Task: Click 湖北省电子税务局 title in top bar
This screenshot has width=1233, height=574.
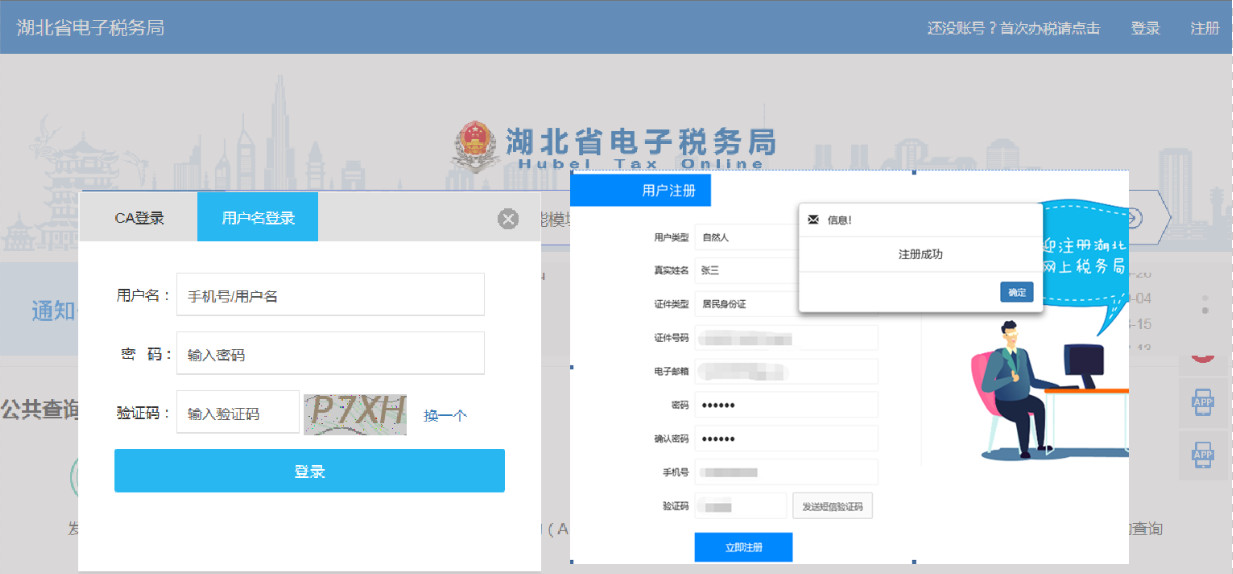Action: click(x=91, y=27)
